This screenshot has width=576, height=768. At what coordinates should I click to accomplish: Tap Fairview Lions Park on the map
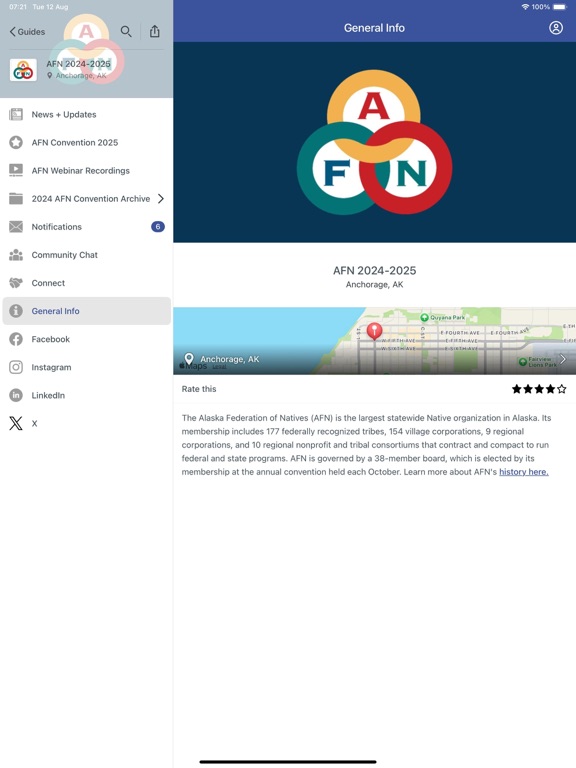[538, 362]
